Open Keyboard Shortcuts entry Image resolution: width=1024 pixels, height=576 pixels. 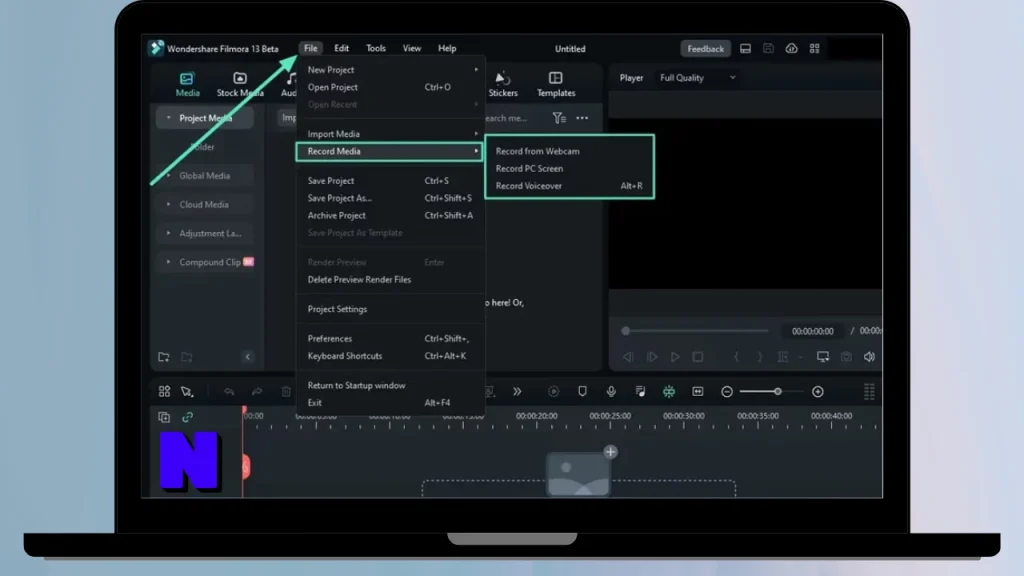click(x=390, y=356)
